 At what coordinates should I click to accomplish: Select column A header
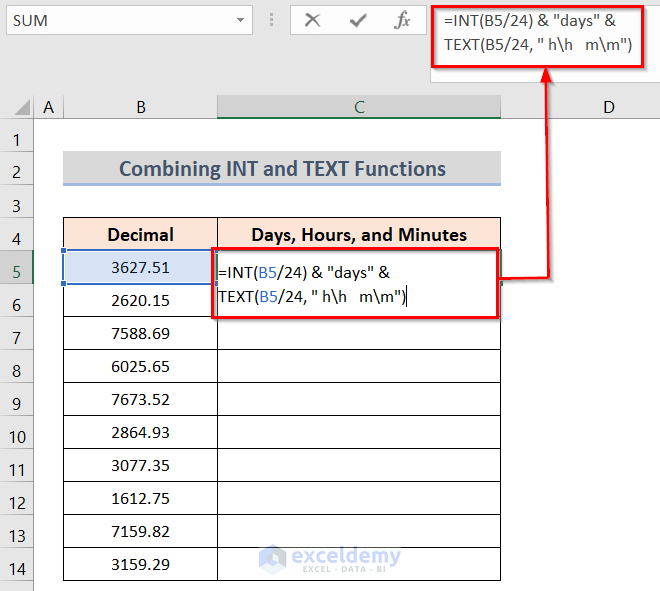pos(48,107)
